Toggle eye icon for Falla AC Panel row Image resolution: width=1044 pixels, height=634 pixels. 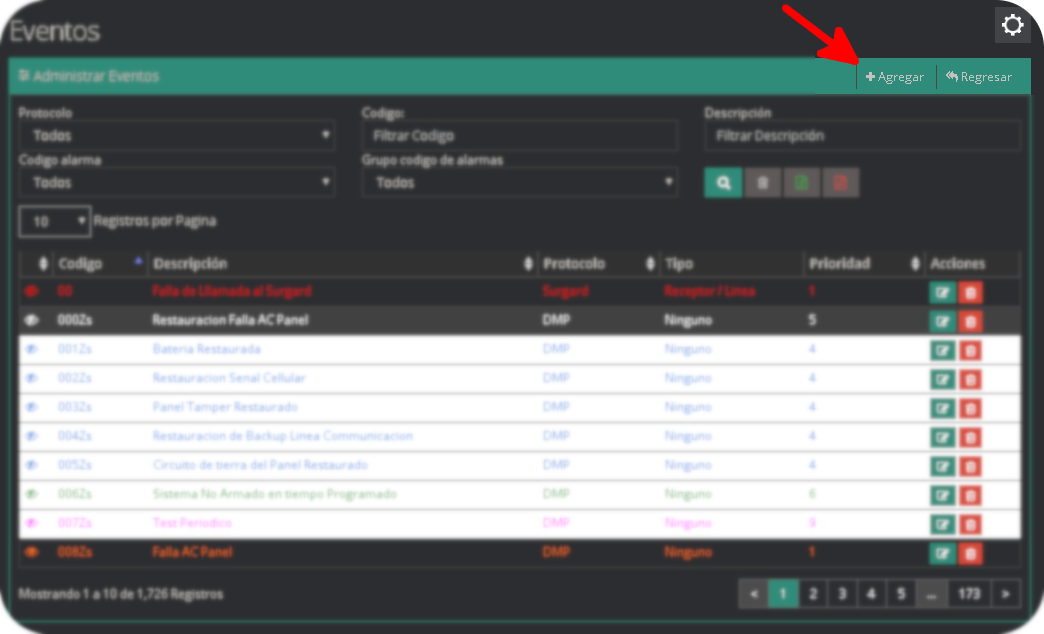point(31,553)
